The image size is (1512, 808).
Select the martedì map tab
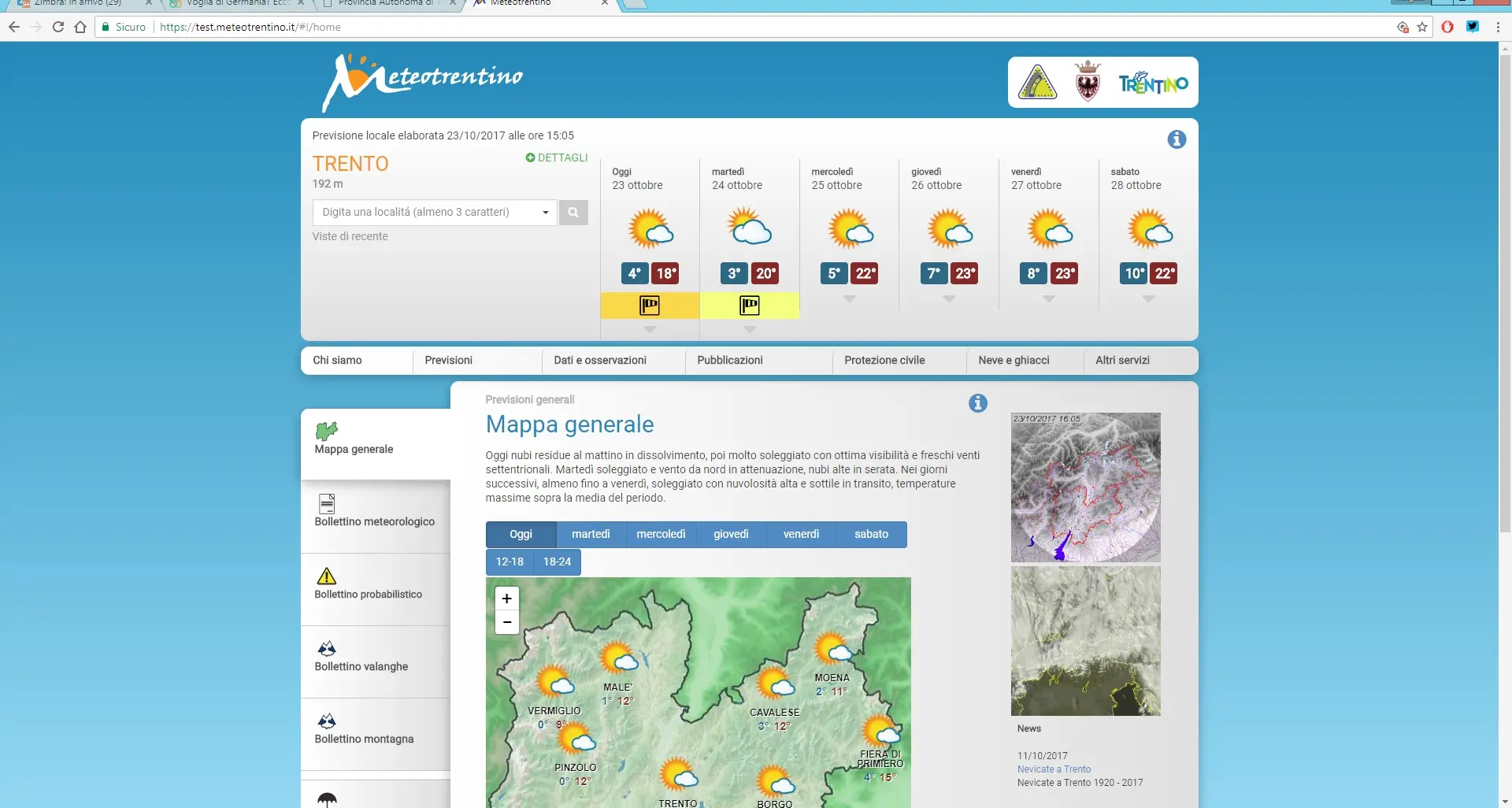tap(591, 535)
